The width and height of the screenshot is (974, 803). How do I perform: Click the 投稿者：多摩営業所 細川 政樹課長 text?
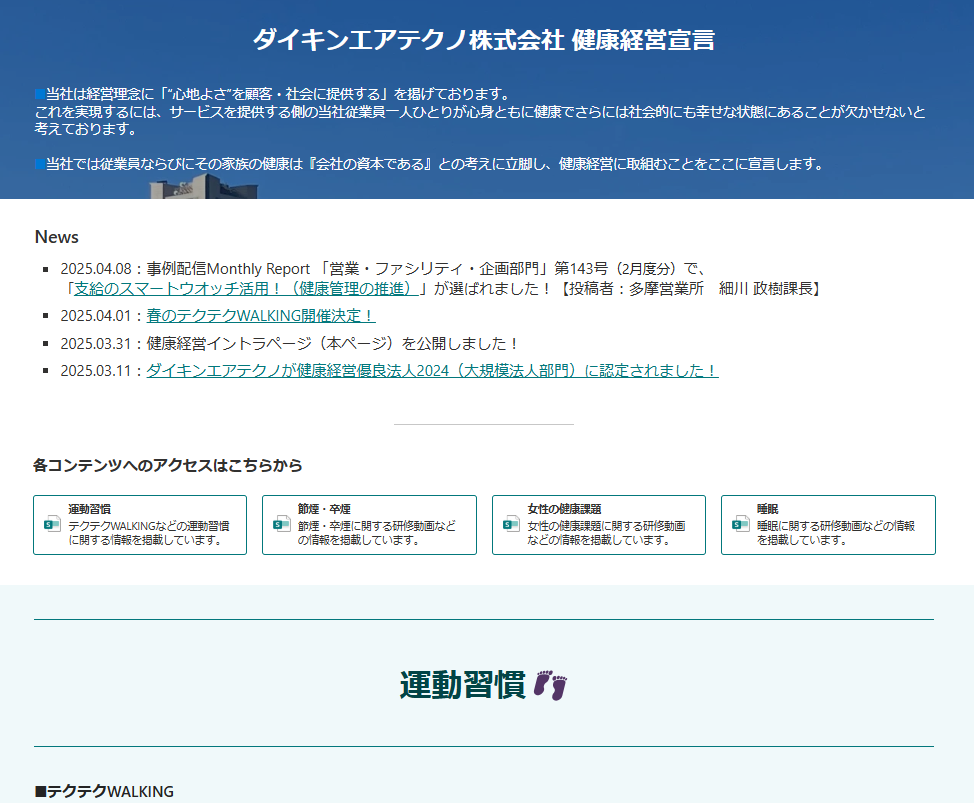(691, 289)
